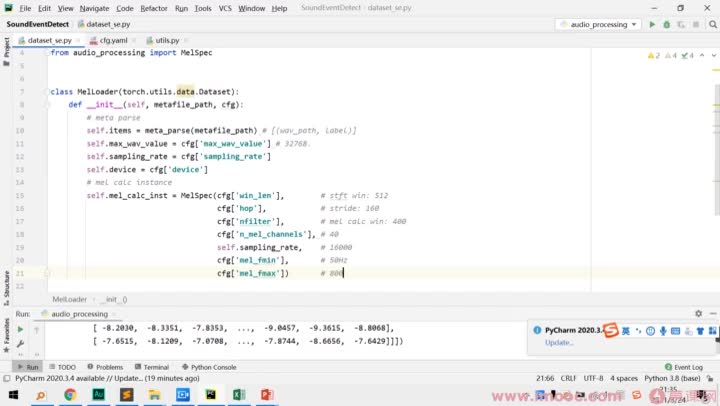Open PyCharm from the taskbar
This screenshot has height=406, width=720.
click(211, 395)
